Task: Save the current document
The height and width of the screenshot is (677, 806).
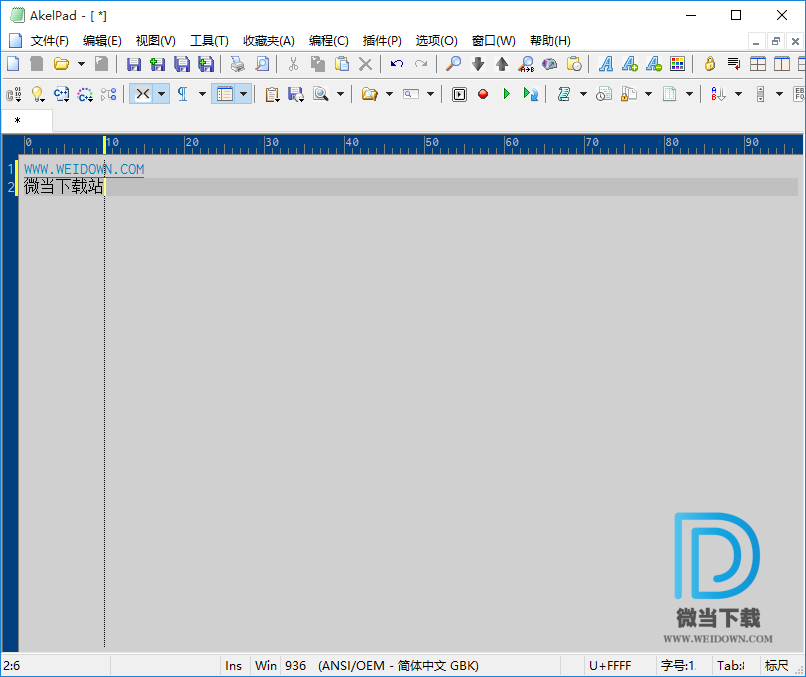Action: click(134, 64)
